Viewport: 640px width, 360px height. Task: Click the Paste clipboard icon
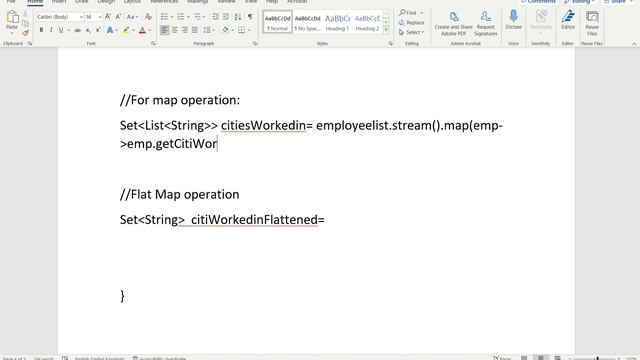[12, 18]
